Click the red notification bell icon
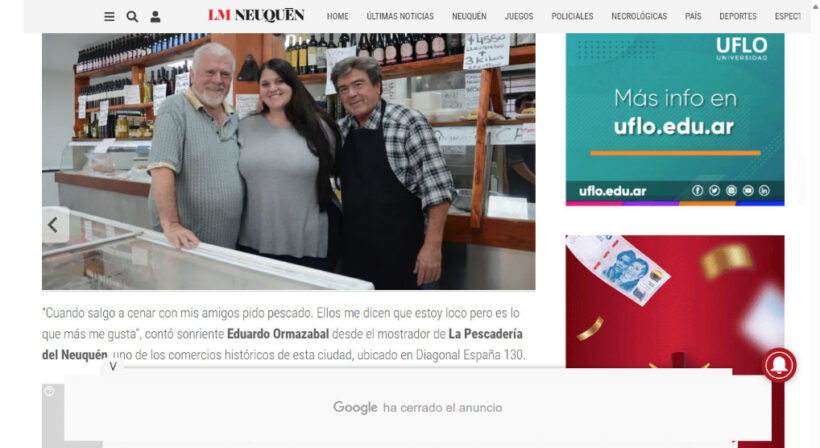The image size is (820, 448). tap(779, 365)
